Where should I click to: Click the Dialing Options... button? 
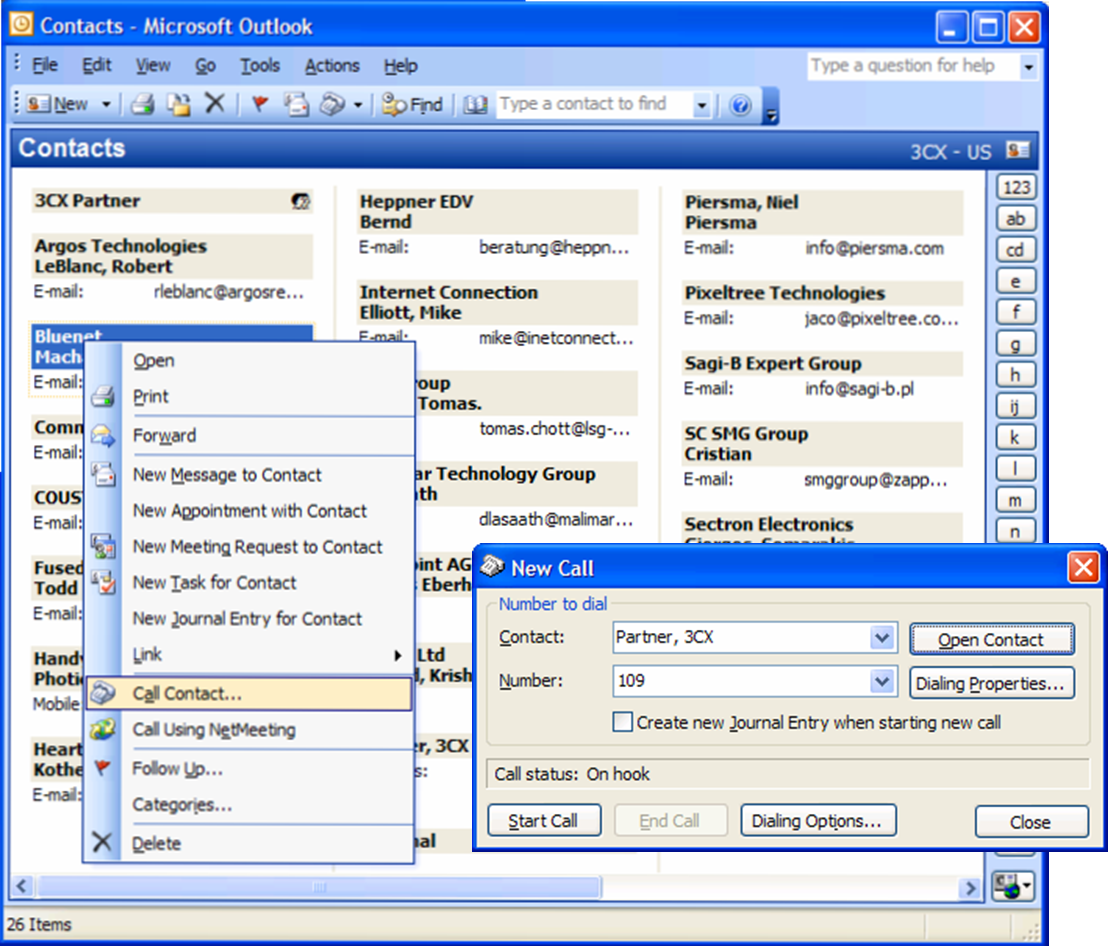[818, 821]
